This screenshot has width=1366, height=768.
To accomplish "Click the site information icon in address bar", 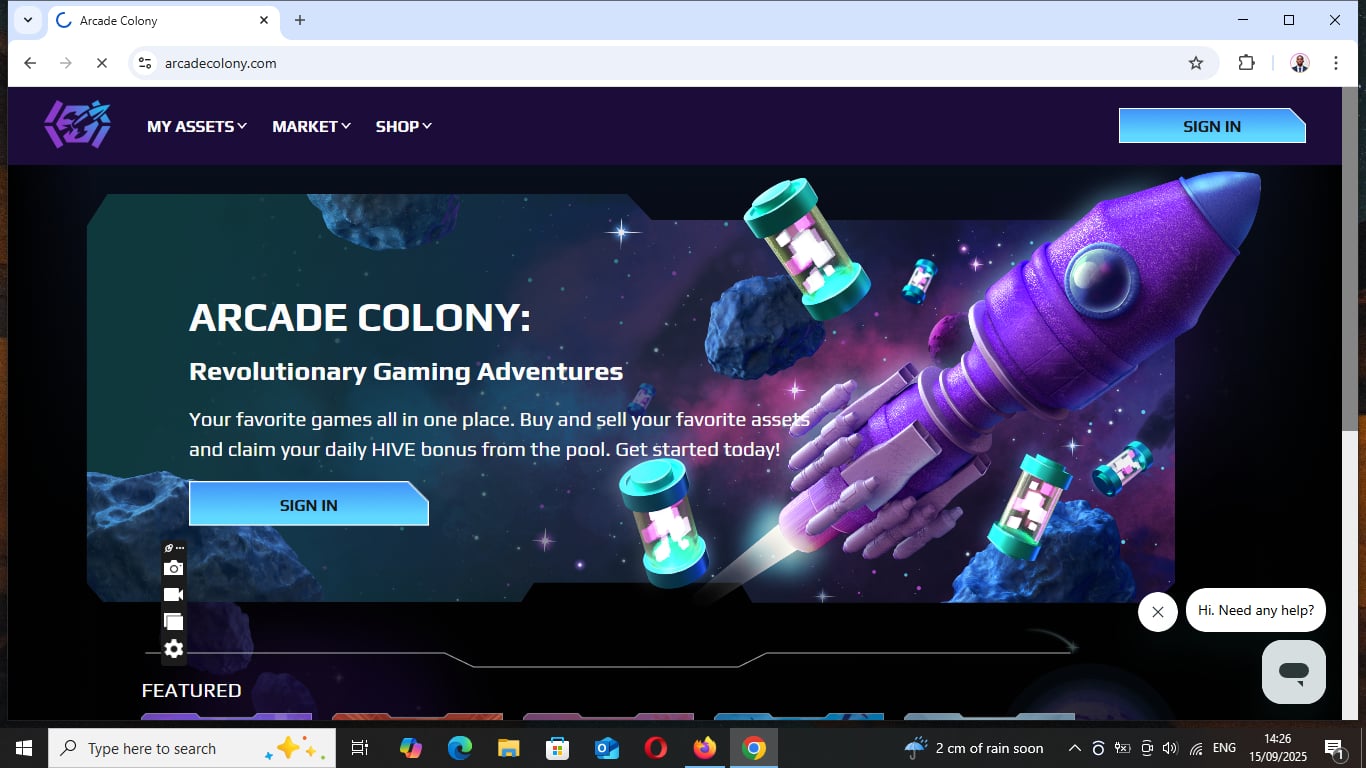I will coord(145,63).
